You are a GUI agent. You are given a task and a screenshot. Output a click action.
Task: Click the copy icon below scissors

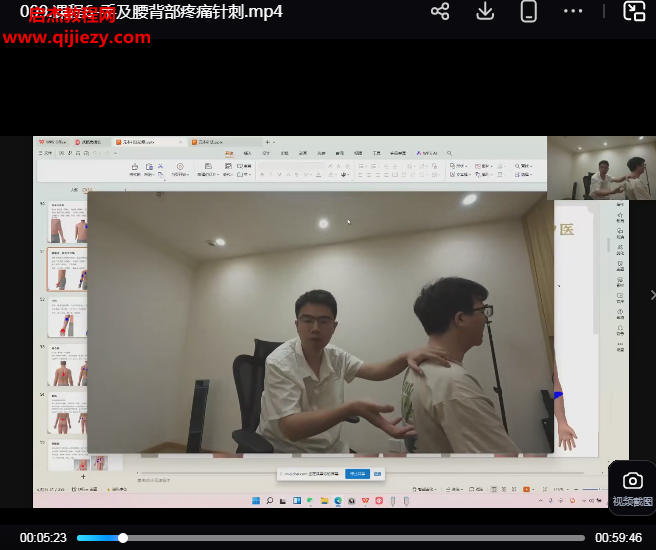(161, 175)
